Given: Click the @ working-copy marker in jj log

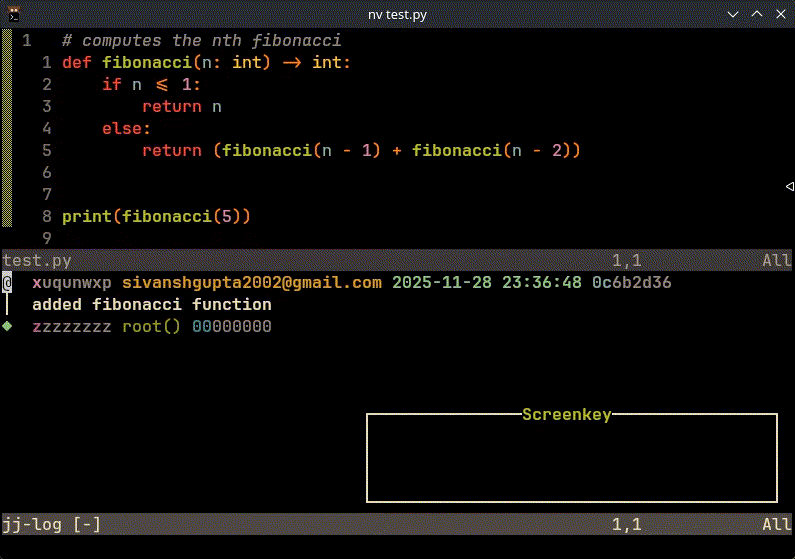Looking at the screenshot, I should 7,283.
